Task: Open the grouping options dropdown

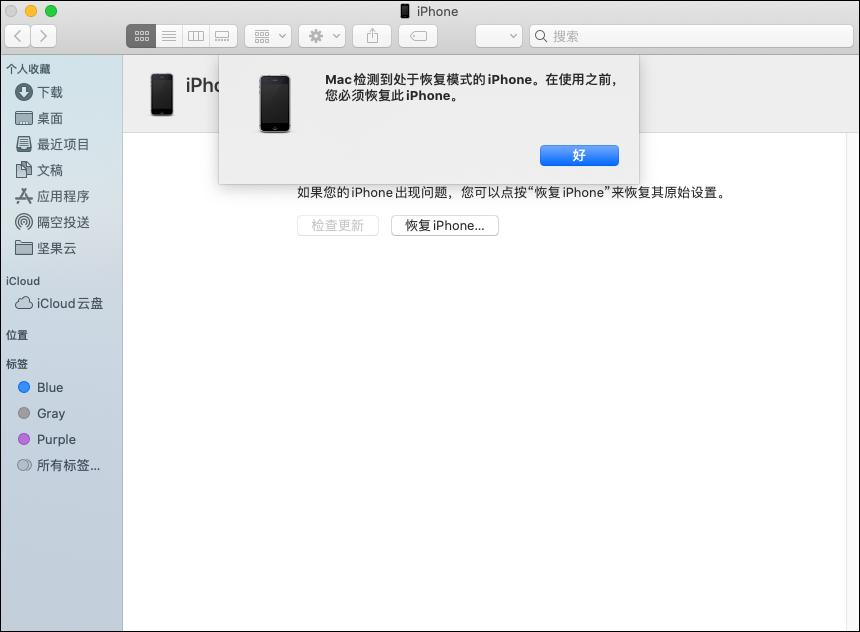Action: coord(266,36)
